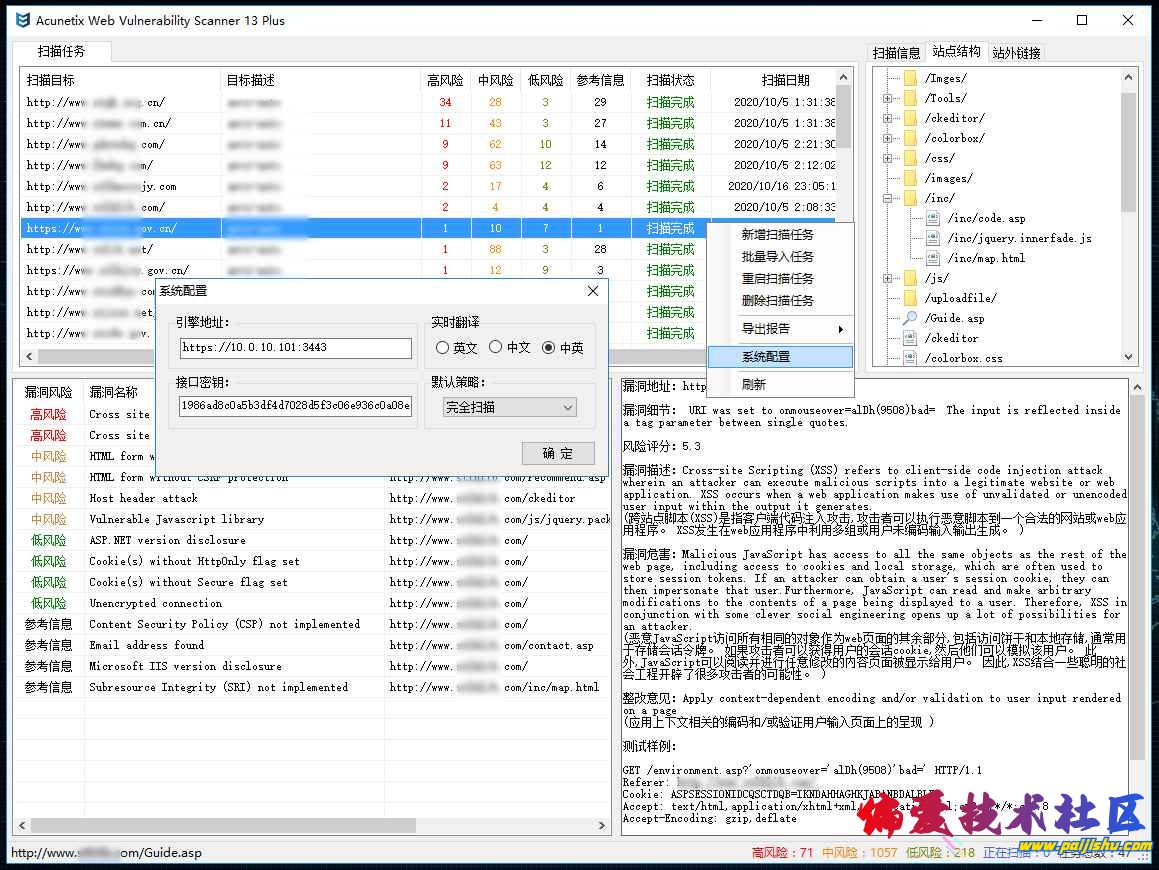Expand the /ckeditor/ tree folder
1159x870 pixels.
tap(887, 118)
